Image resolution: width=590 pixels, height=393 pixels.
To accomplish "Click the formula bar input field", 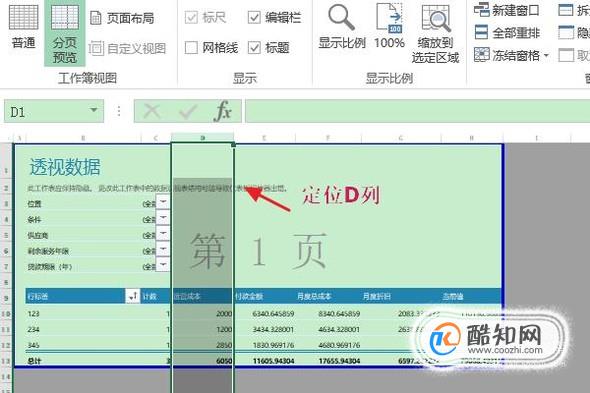I will 417,111.
